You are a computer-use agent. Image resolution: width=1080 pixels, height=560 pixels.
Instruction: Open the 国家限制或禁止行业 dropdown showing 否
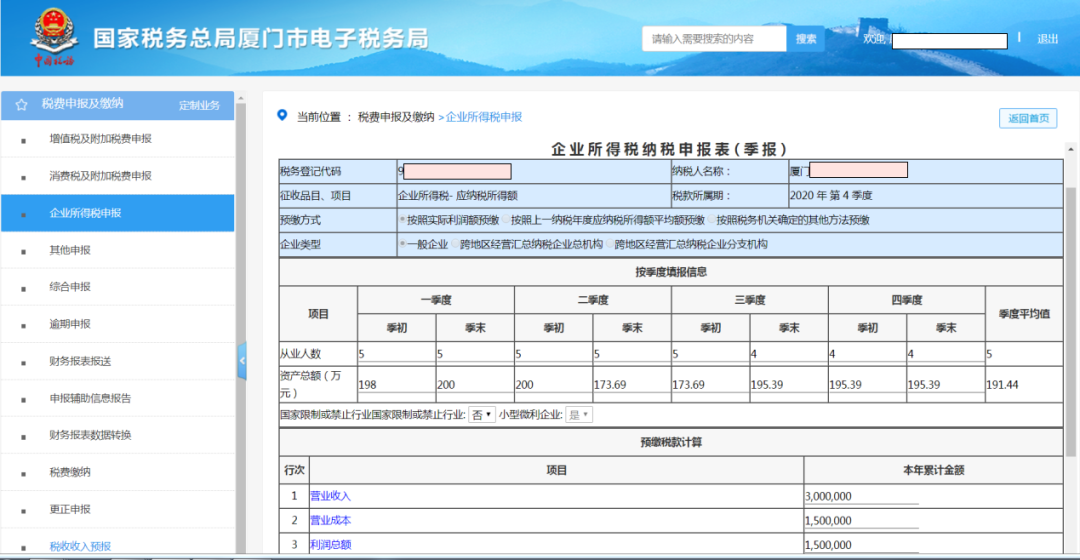[481, 415]
